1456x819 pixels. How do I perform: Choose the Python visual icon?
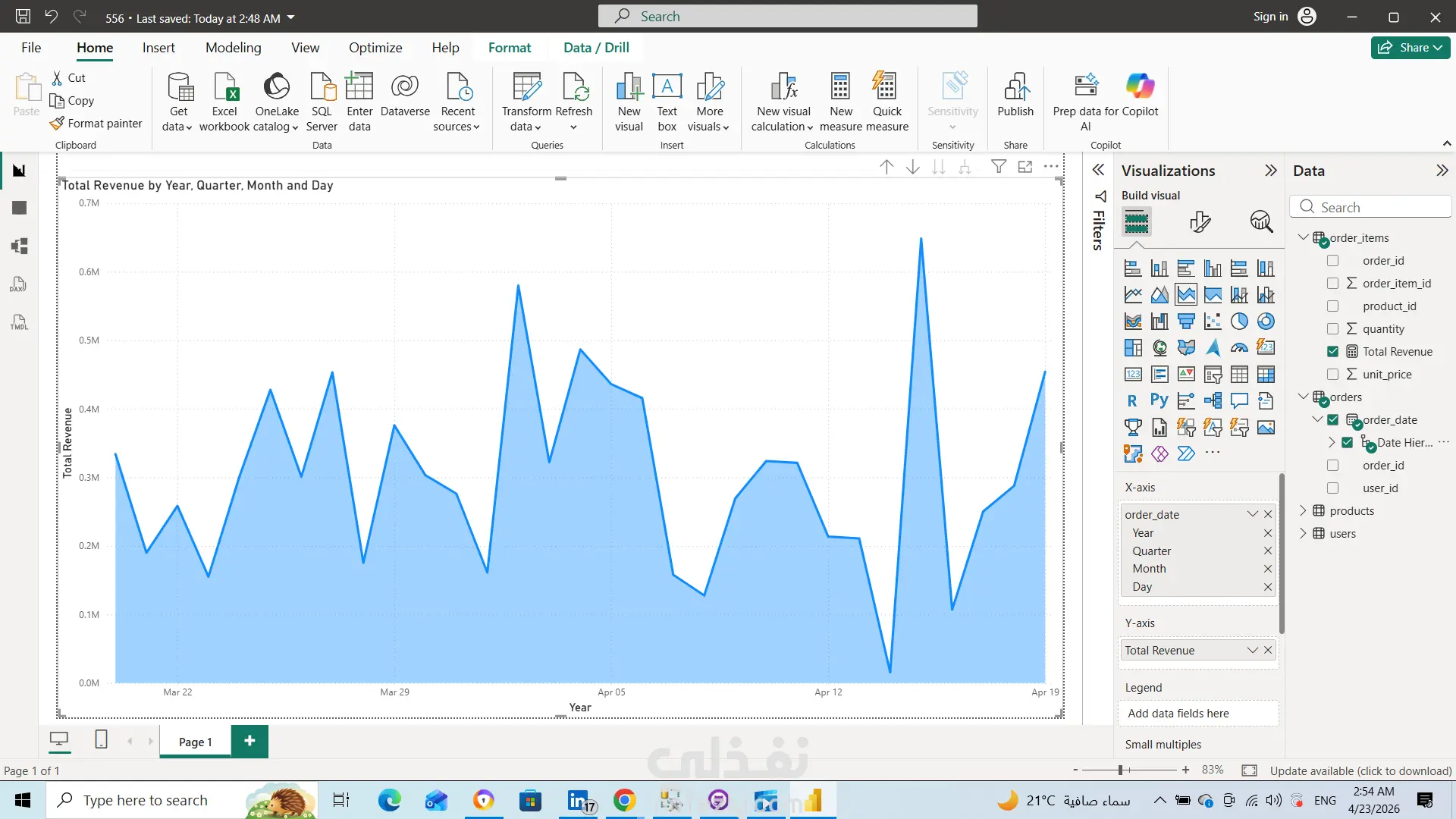[1159, 400]
